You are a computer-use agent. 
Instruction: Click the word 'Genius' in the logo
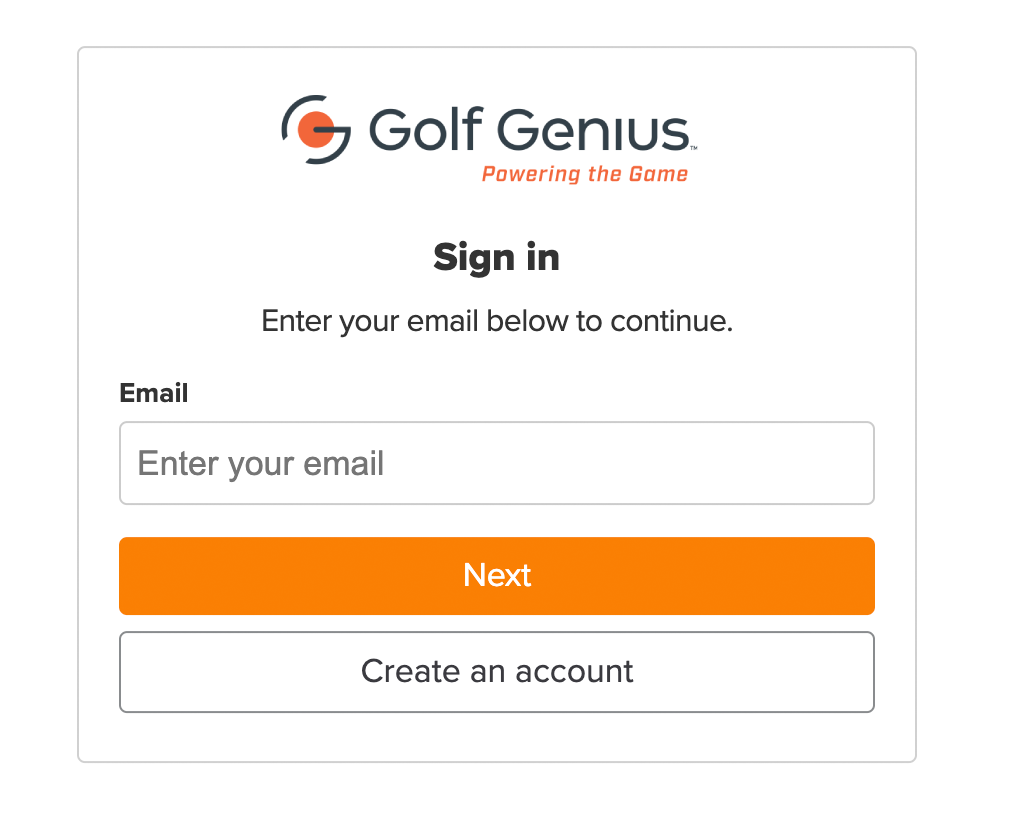(x=592, y=130)
